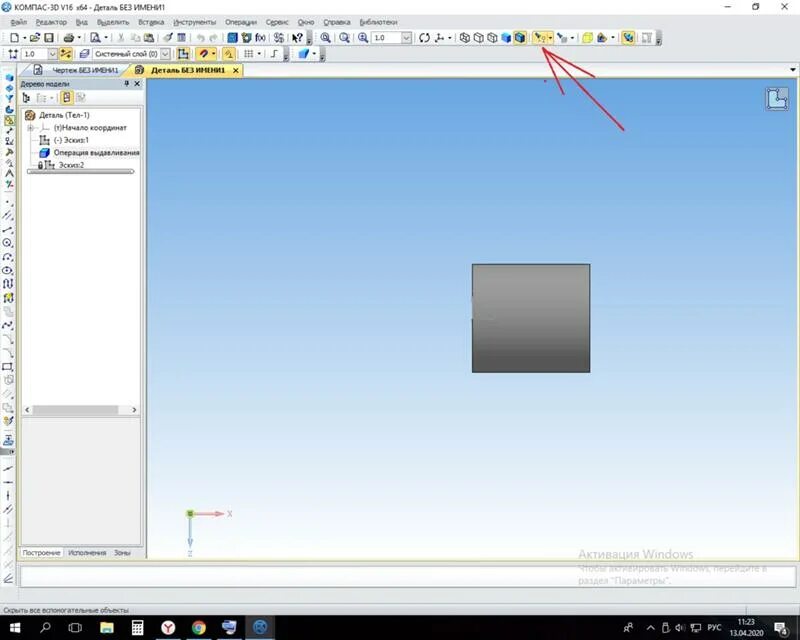Screen dimensions: 800x640
Task: Open Chrome from the taskbar
Action: [198, 627]
